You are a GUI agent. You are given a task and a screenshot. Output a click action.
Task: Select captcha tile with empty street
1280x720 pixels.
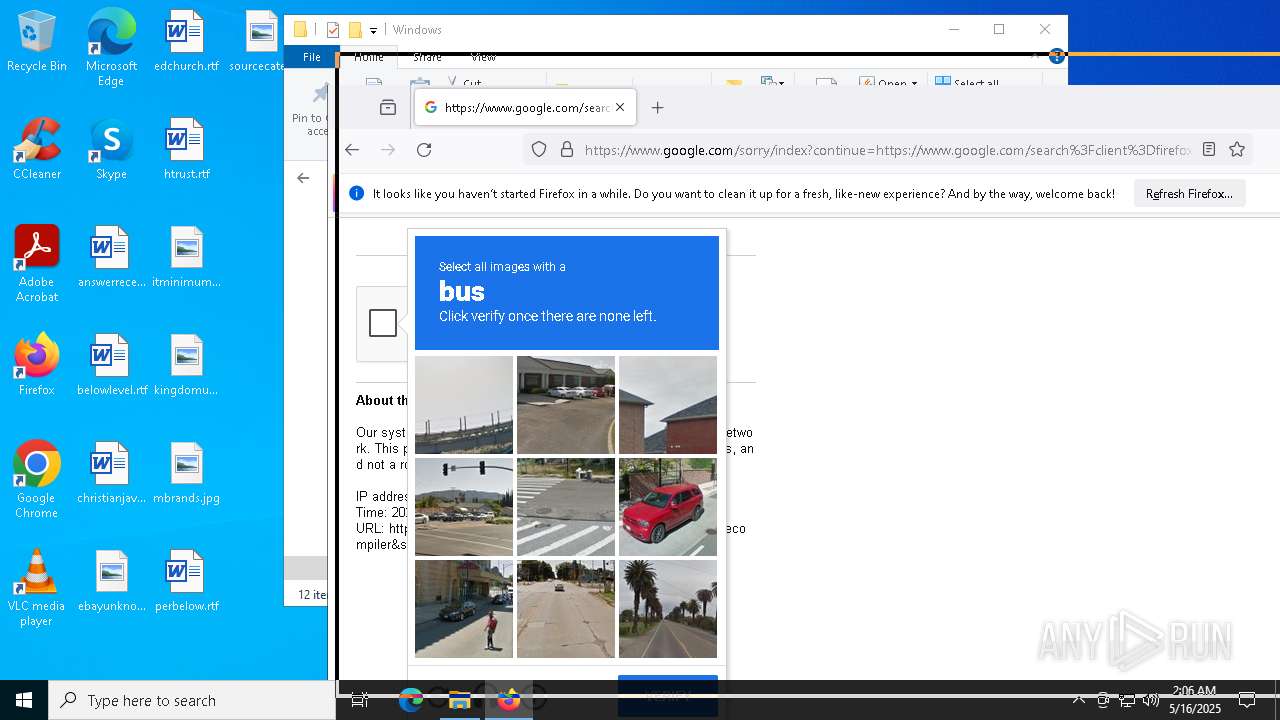[566, 609]
